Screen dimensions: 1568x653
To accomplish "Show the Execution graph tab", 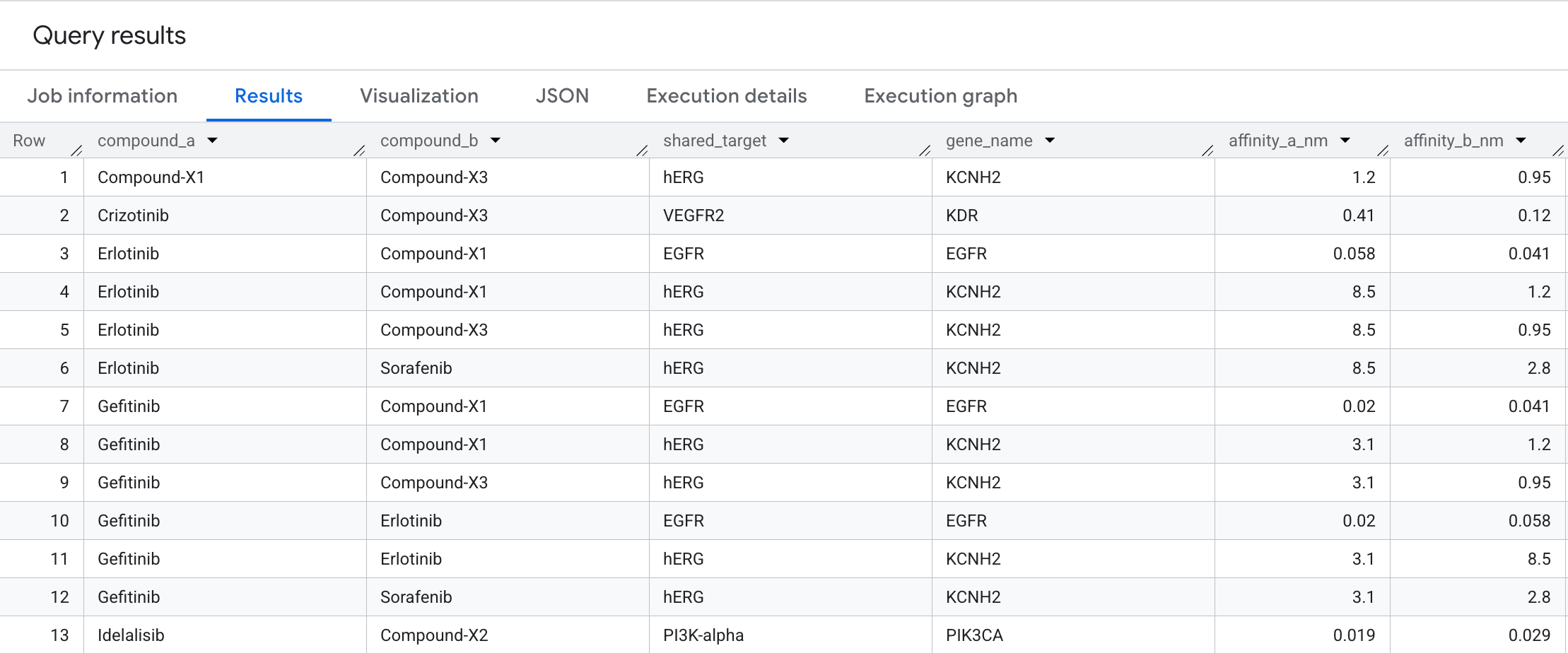I will pos(941,96).
